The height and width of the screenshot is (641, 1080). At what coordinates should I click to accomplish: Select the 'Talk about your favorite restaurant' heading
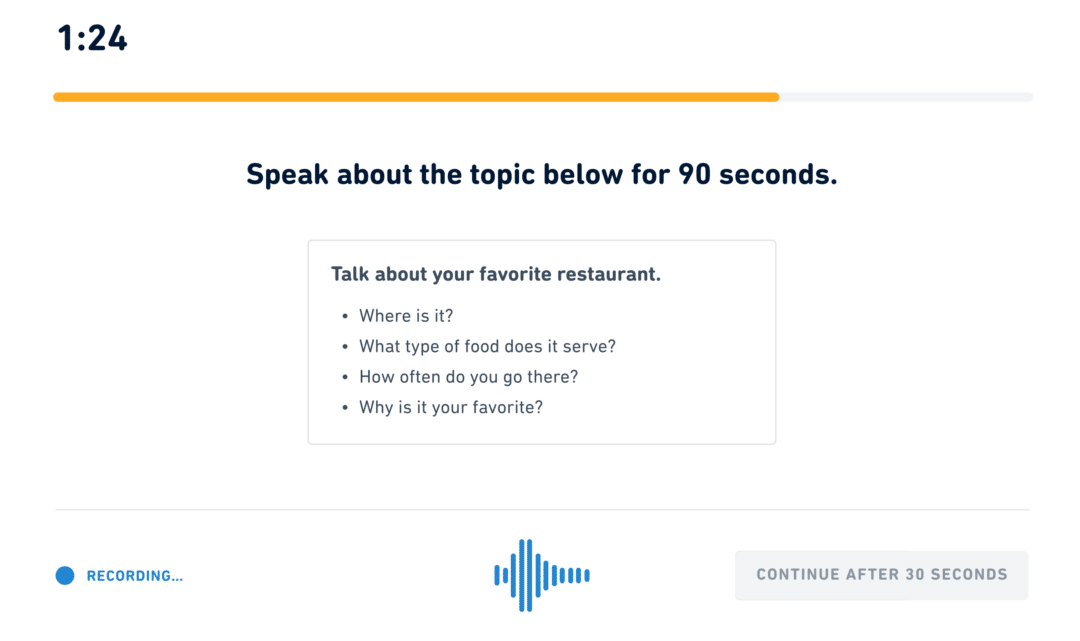(497, 274)
